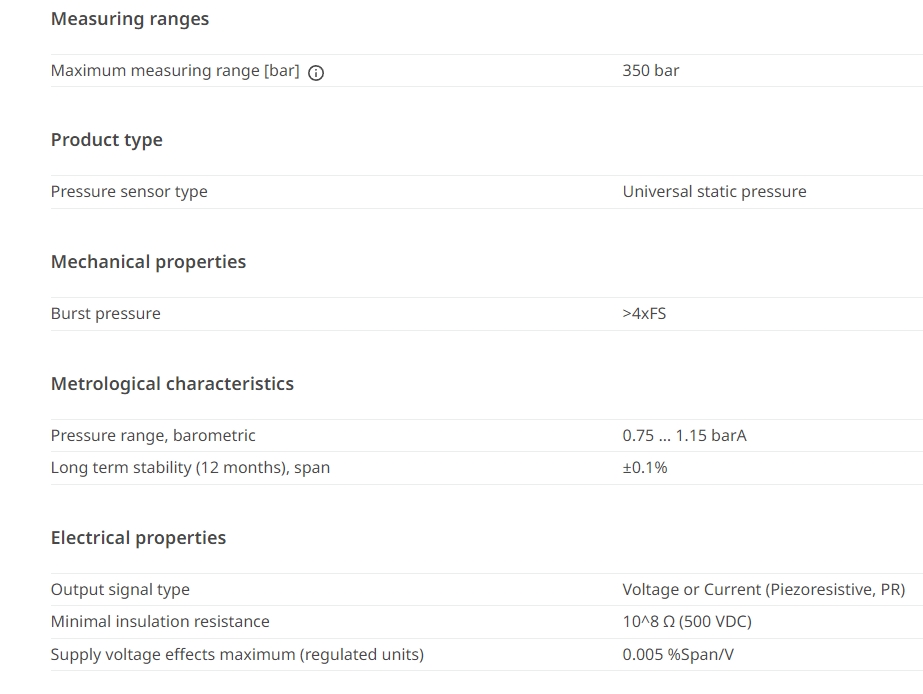Select the Measuring ranges heading

coord(130,19)
